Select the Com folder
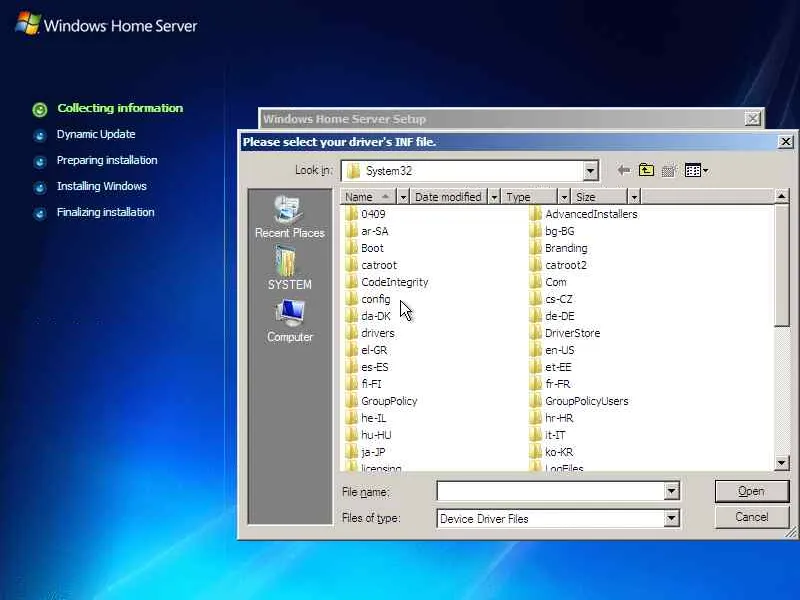800x600 pixels. [548, 282]
